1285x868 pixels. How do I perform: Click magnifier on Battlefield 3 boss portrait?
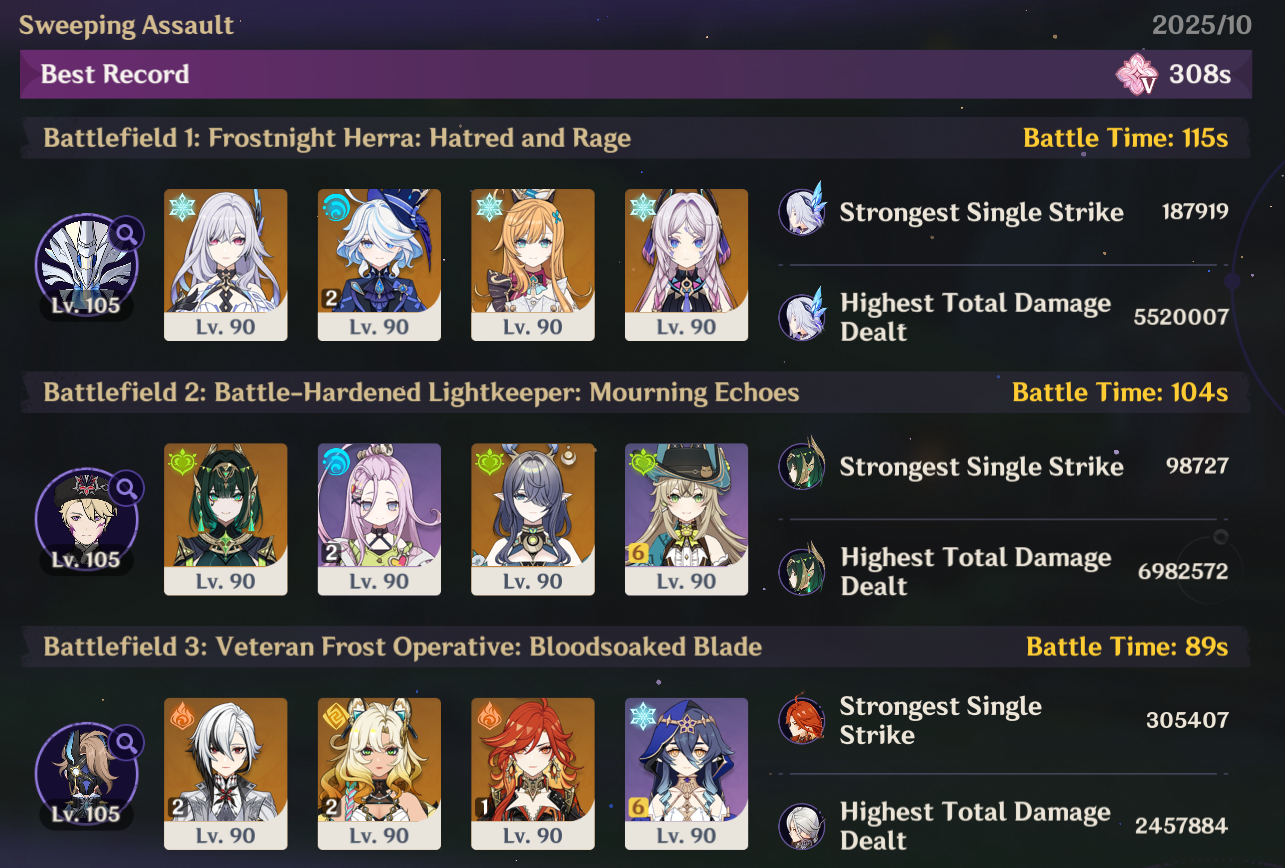(127, 742)
